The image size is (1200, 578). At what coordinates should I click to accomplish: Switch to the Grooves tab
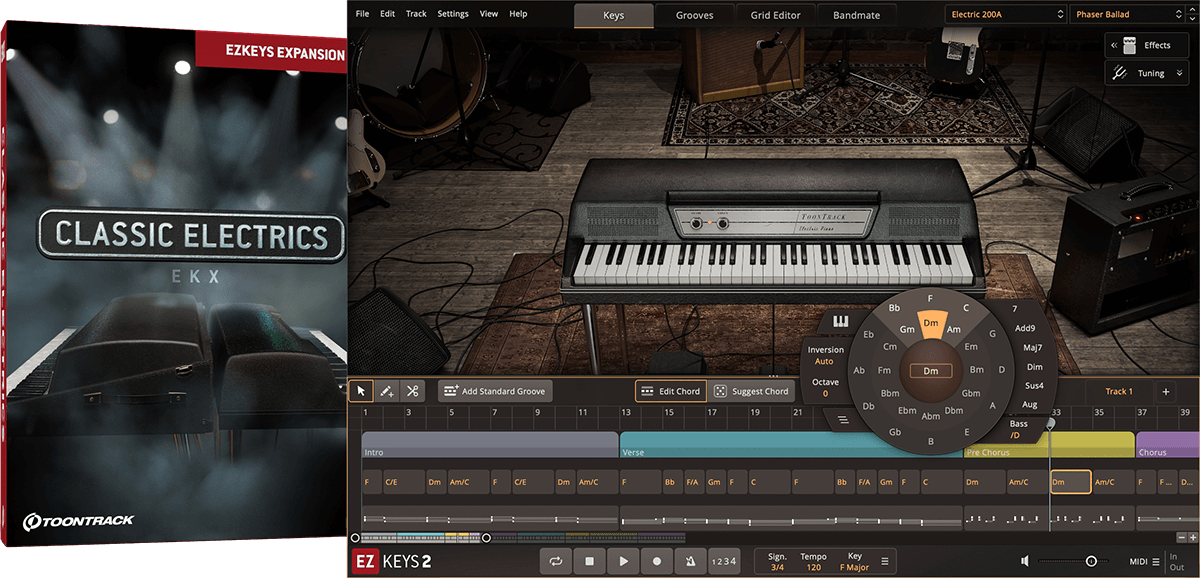(x=695, y=15)
